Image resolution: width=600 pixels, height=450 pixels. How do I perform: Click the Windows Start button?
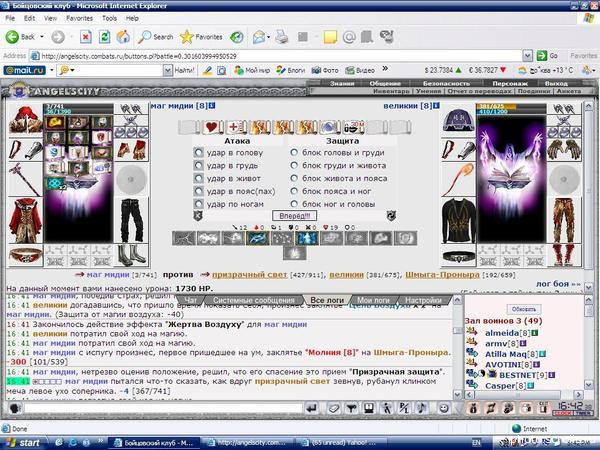coord(22,443)
